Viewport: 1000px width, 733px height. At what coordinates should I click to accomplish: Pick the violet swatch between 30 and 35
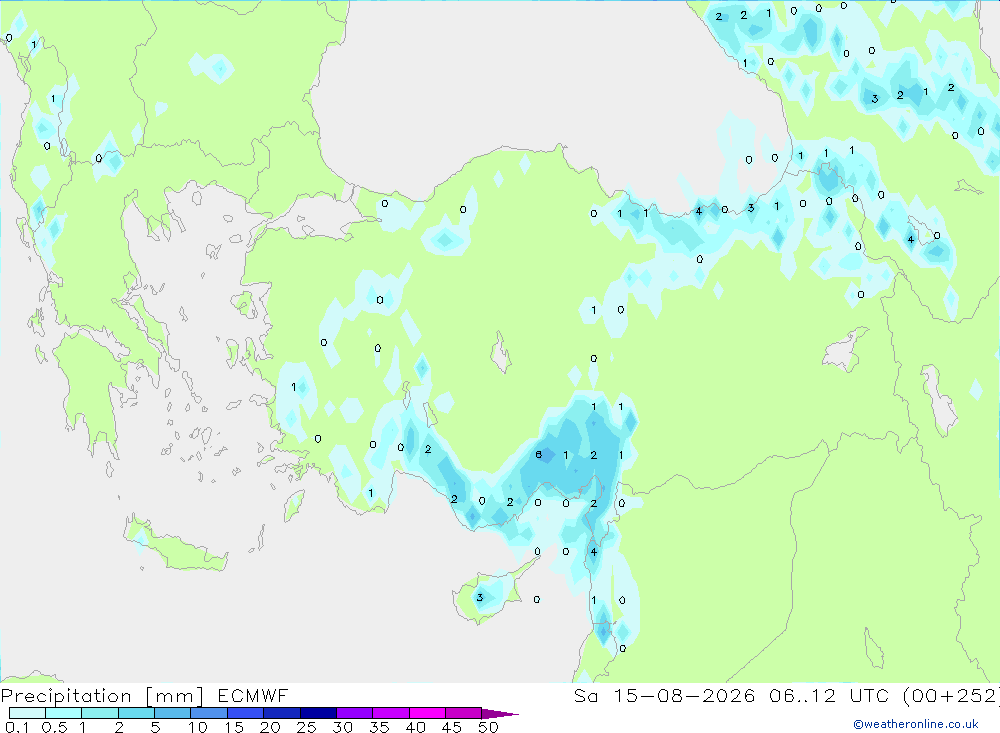tap(355, 713)
